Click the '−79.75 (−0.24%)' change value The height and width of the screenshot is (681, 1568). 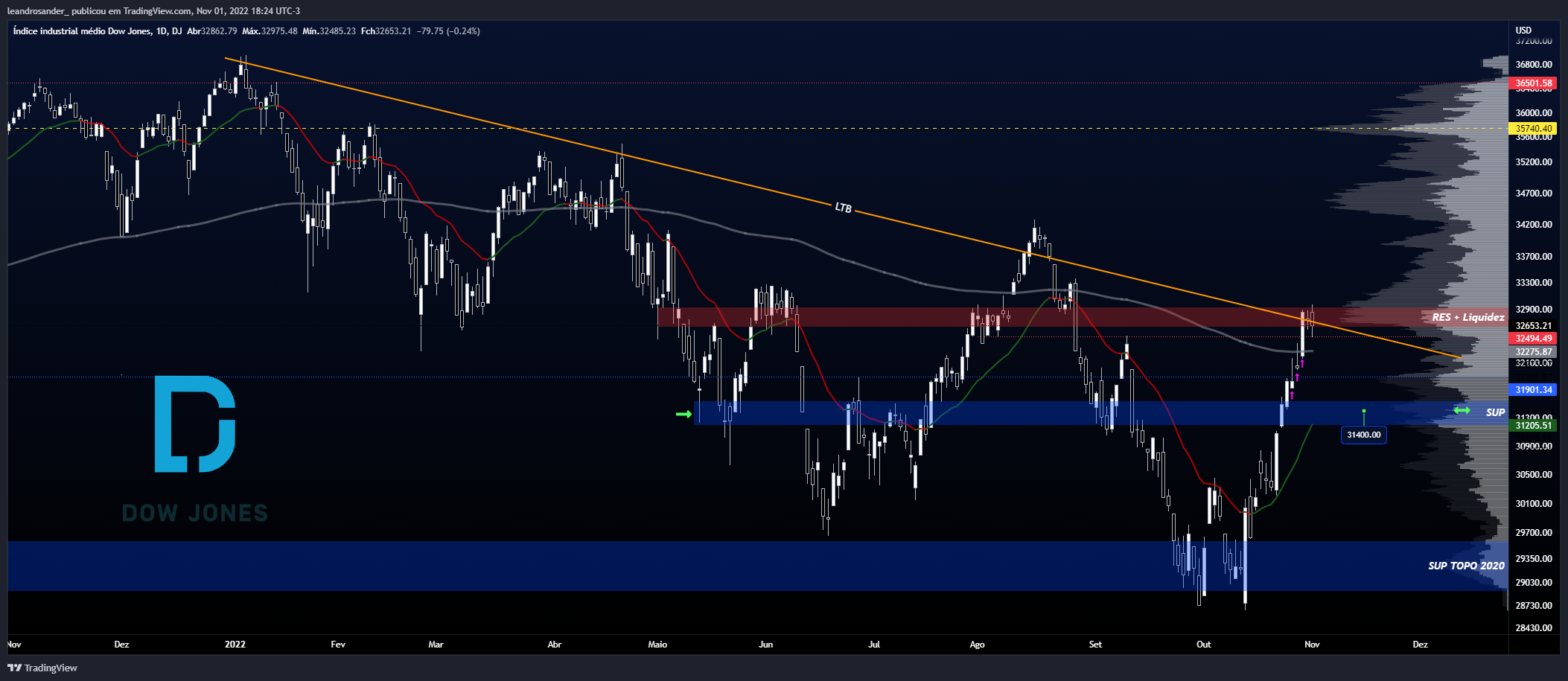point(448,31)
